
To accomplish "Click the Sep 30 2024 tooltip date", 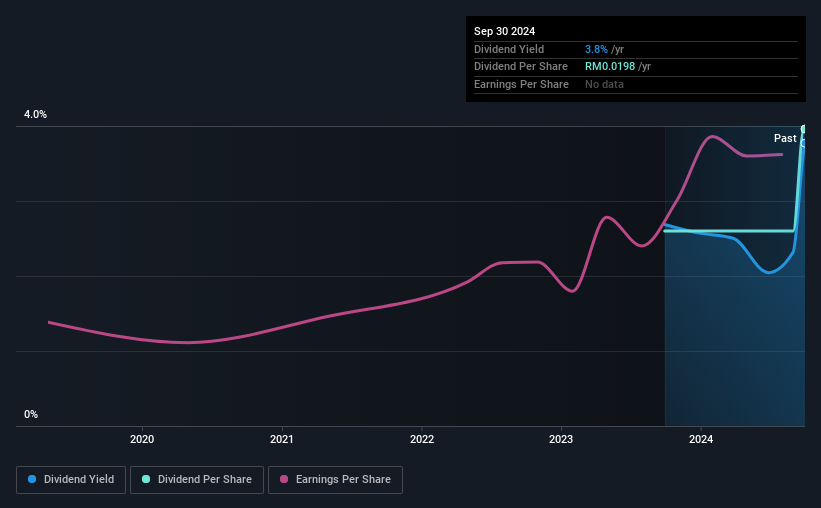I will 504,31.
